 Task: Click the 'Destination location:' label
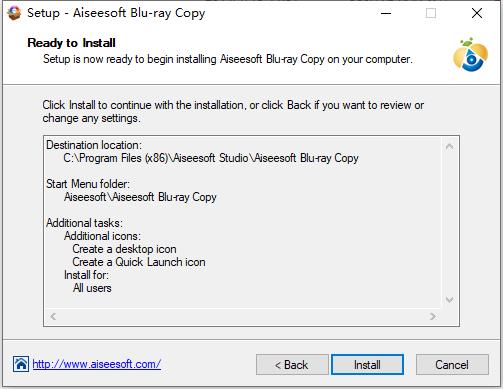[94, 145]
